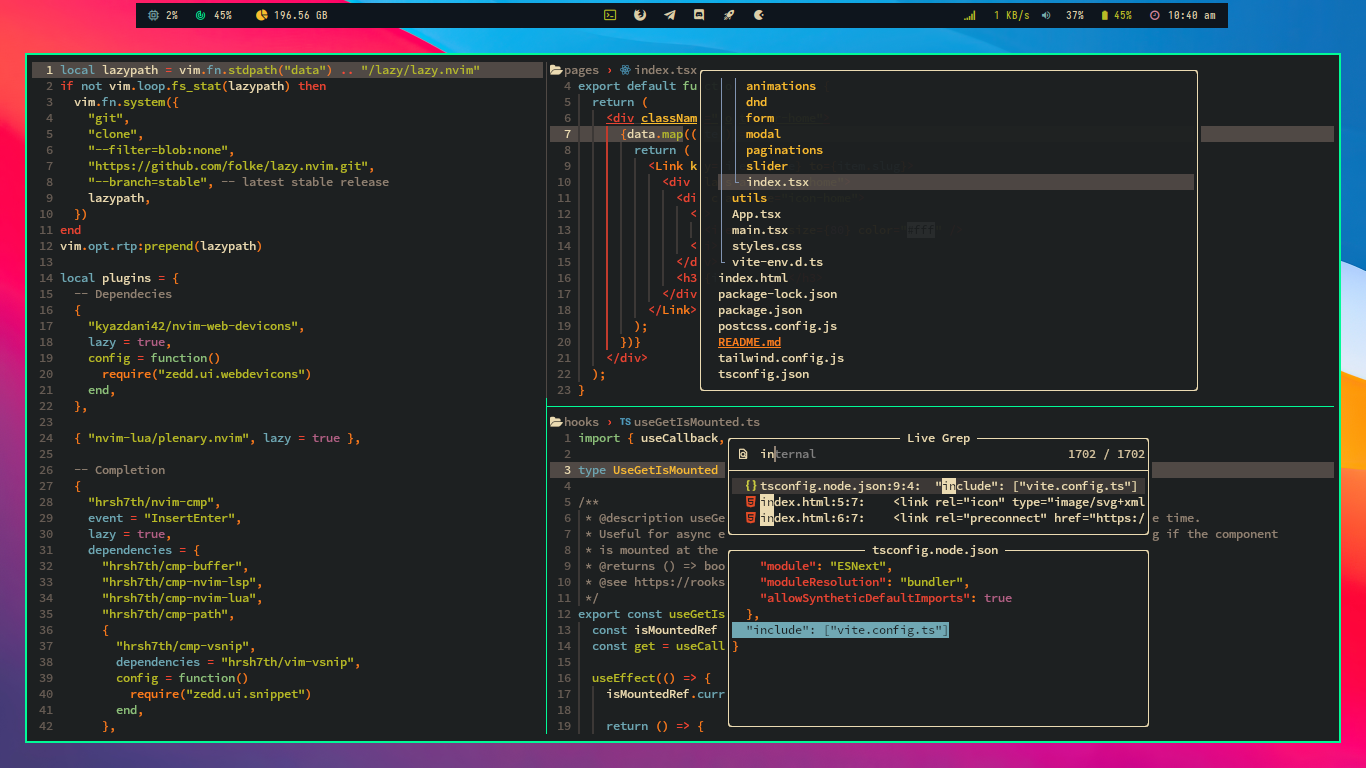
Task: Click the JSON braces icon for tsconfig.node.json
Action: [x=751, y=486]
